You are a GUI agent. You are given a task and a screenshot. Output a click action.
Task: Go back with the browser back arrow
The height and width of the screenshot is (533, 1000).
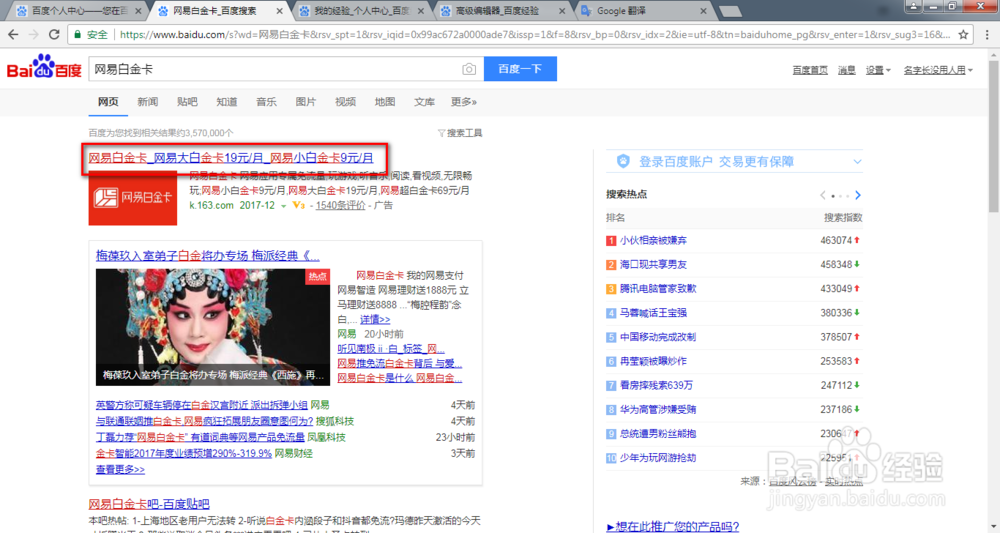click(x=13, y=34)
